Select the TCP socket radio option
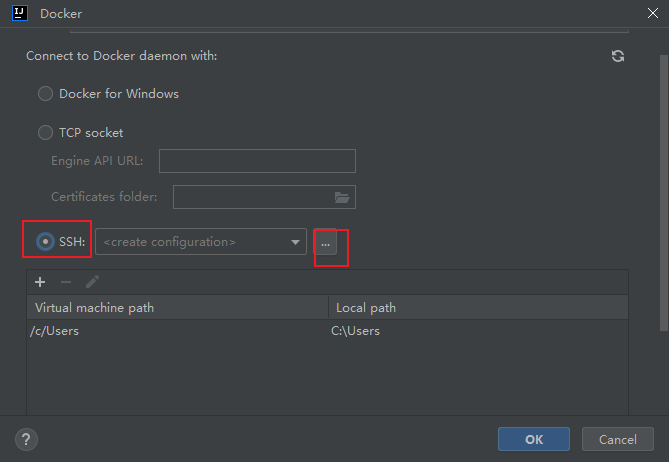Image resolution: width=669 pixels, height=462 pixels. pos(46,133)
